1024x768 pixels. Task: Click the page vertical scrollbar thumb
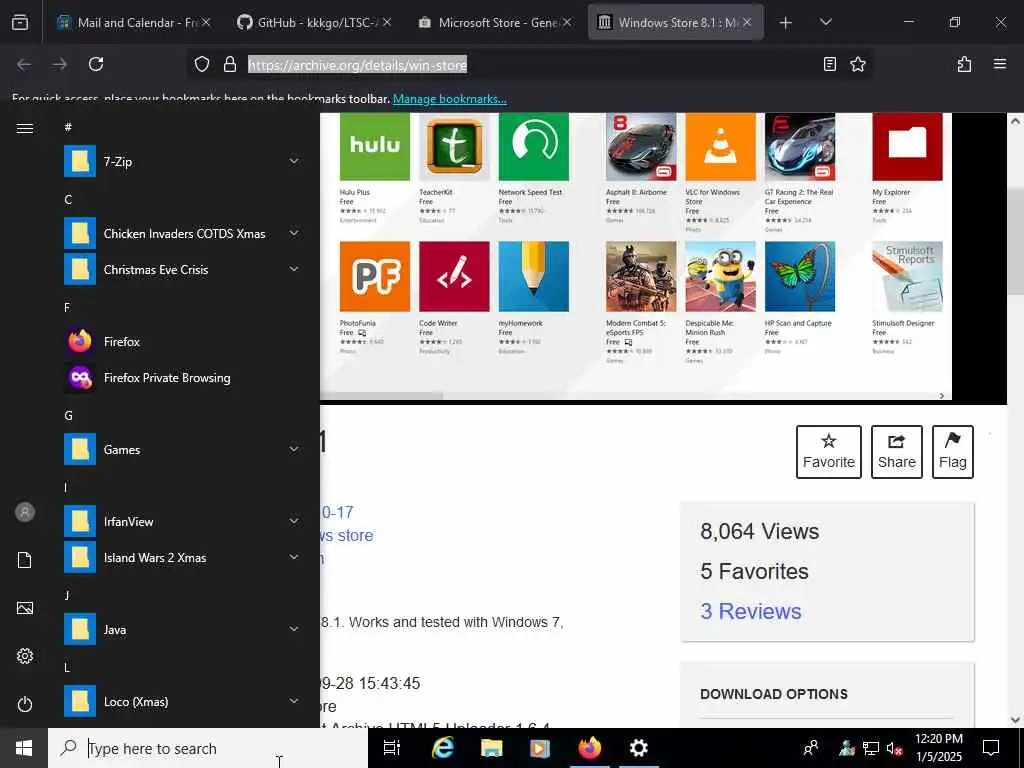1015,244
